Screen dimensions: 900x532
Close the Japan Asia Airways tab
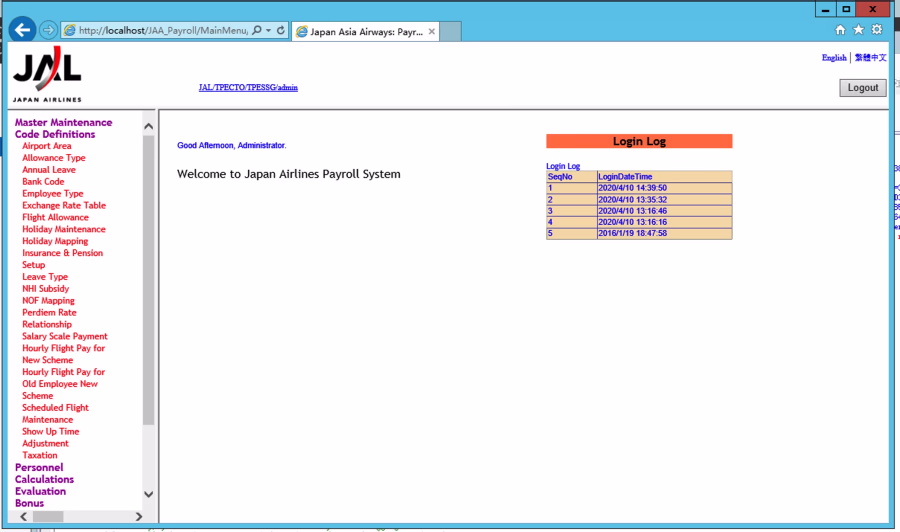pos(432,31)
